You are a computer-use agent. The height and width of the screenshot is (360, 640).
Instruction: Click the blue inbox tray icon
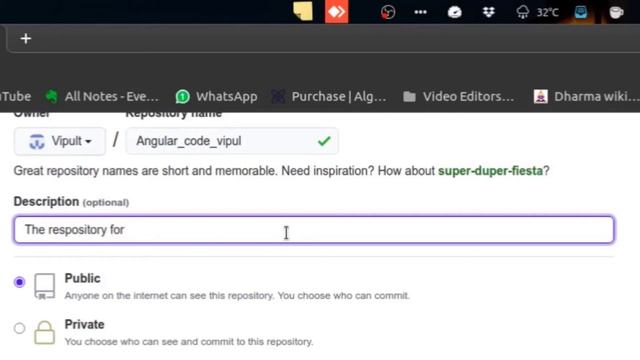coord(581,12)
